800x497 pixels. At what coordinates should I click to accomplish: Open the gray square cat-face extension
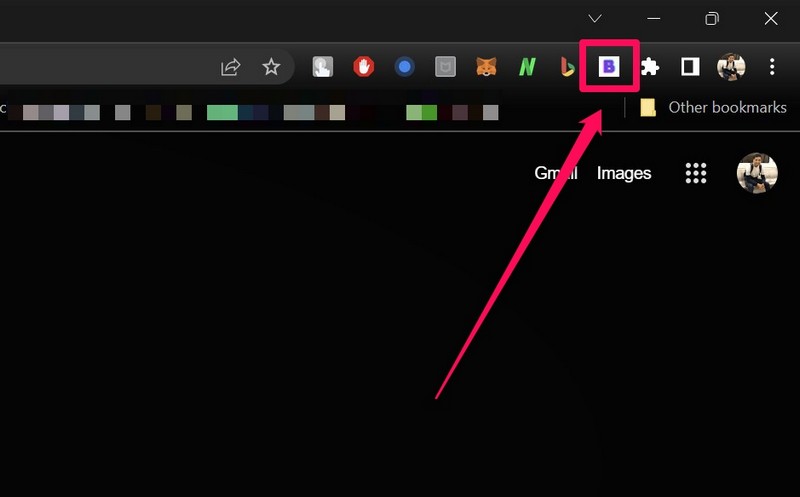coord(445,66)
